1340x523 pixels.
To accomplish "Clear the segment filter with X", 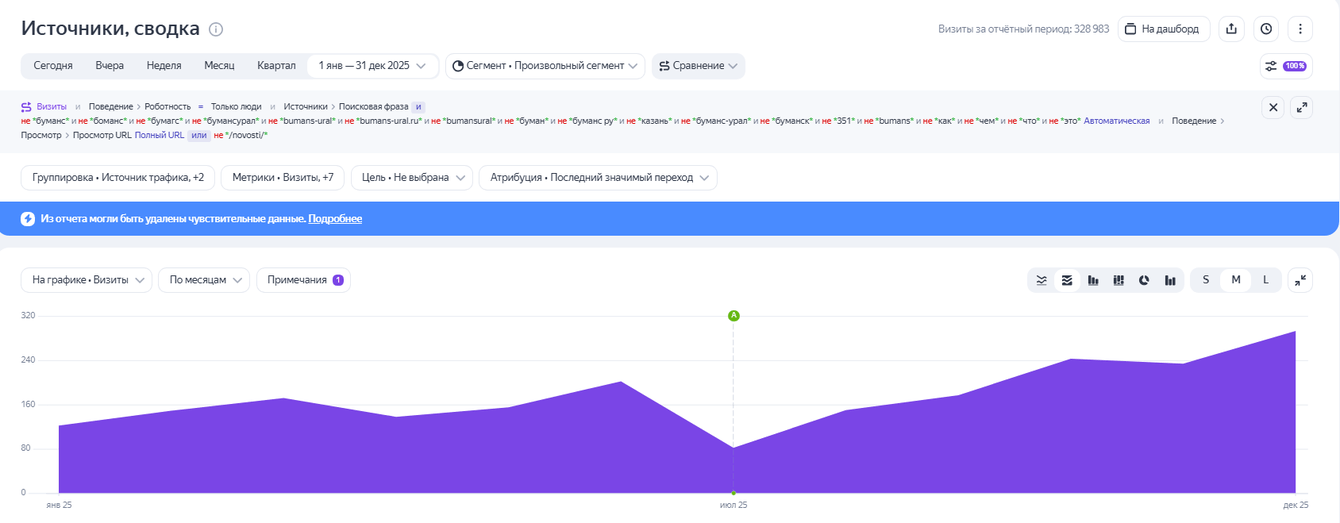I will point(1273,107).
